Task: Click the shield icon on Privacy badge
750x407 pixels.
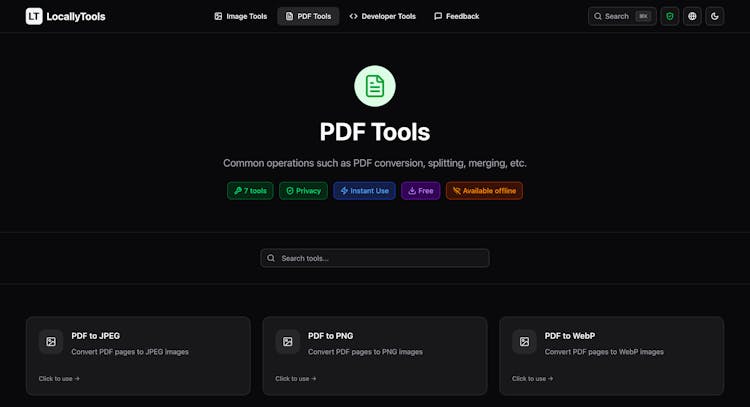Action: (290, 191)
